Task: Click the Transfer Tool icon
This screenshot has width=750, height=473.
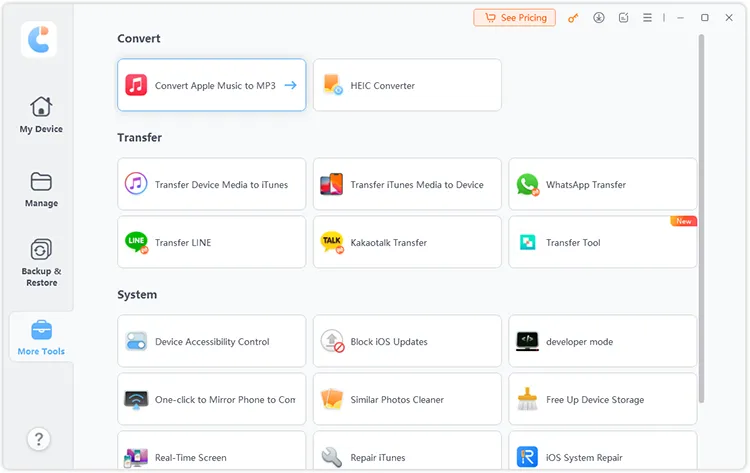Action: click(527, 242)
